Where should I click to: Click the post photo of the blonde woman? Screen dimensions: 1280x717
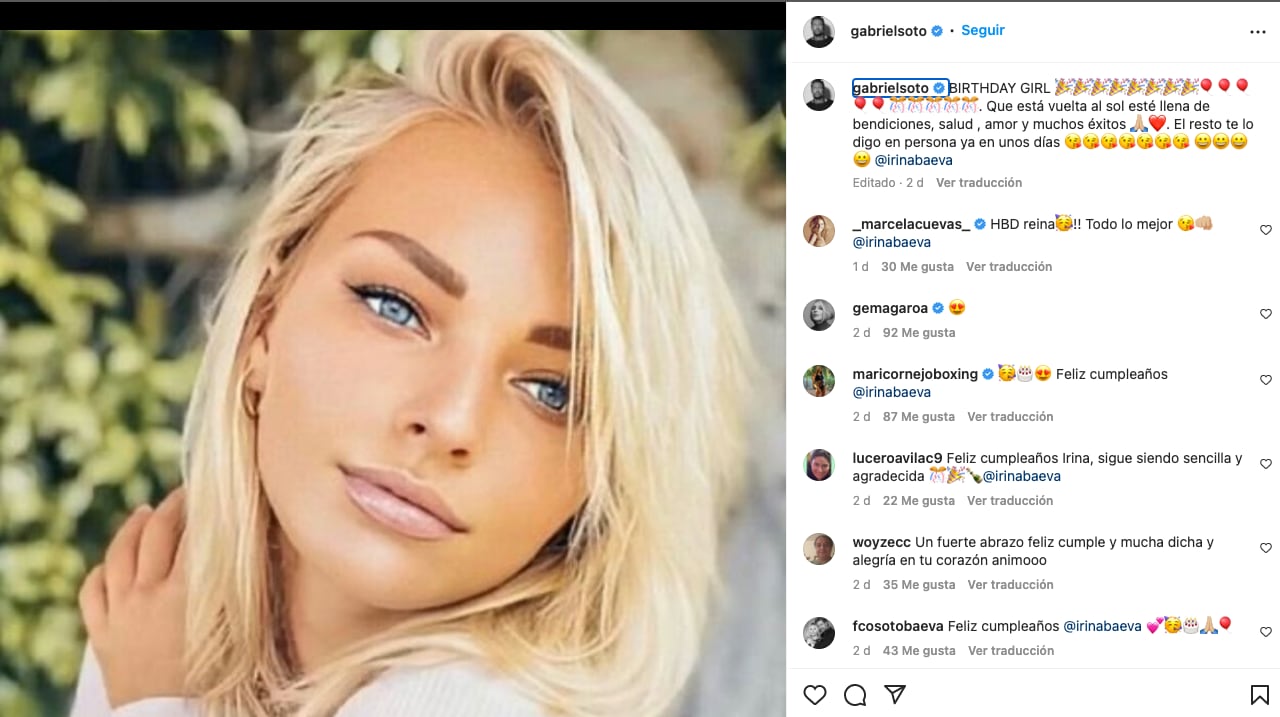tap(392, 372)
